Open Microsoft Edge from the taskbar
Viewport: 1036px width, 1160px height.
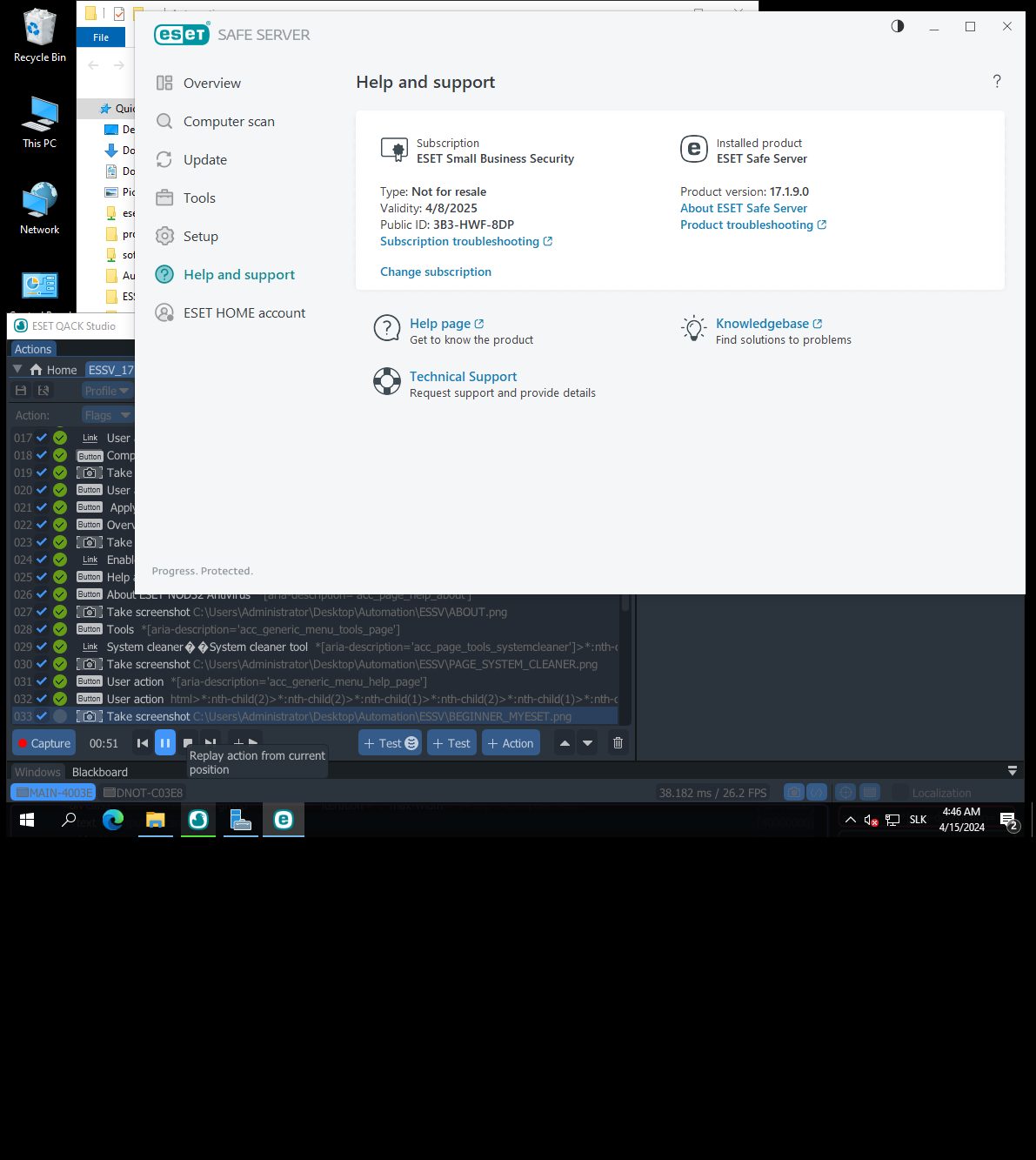[113, 820]
